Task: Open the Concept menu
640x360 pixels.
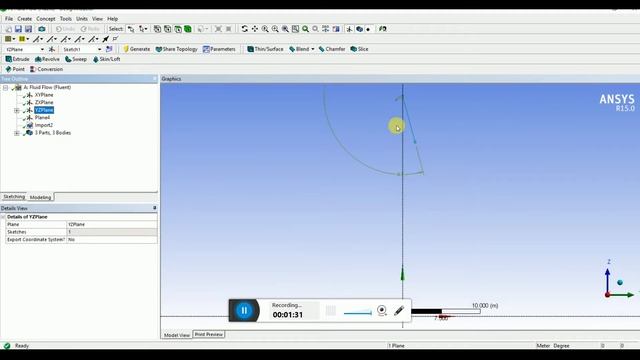Action: click(46, 19)
